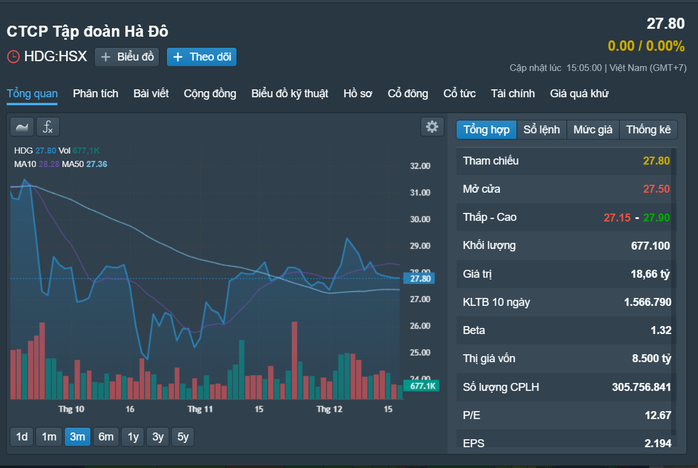Open the Giá quá khứ tab
698x468 pixels.
coord(579,94)
